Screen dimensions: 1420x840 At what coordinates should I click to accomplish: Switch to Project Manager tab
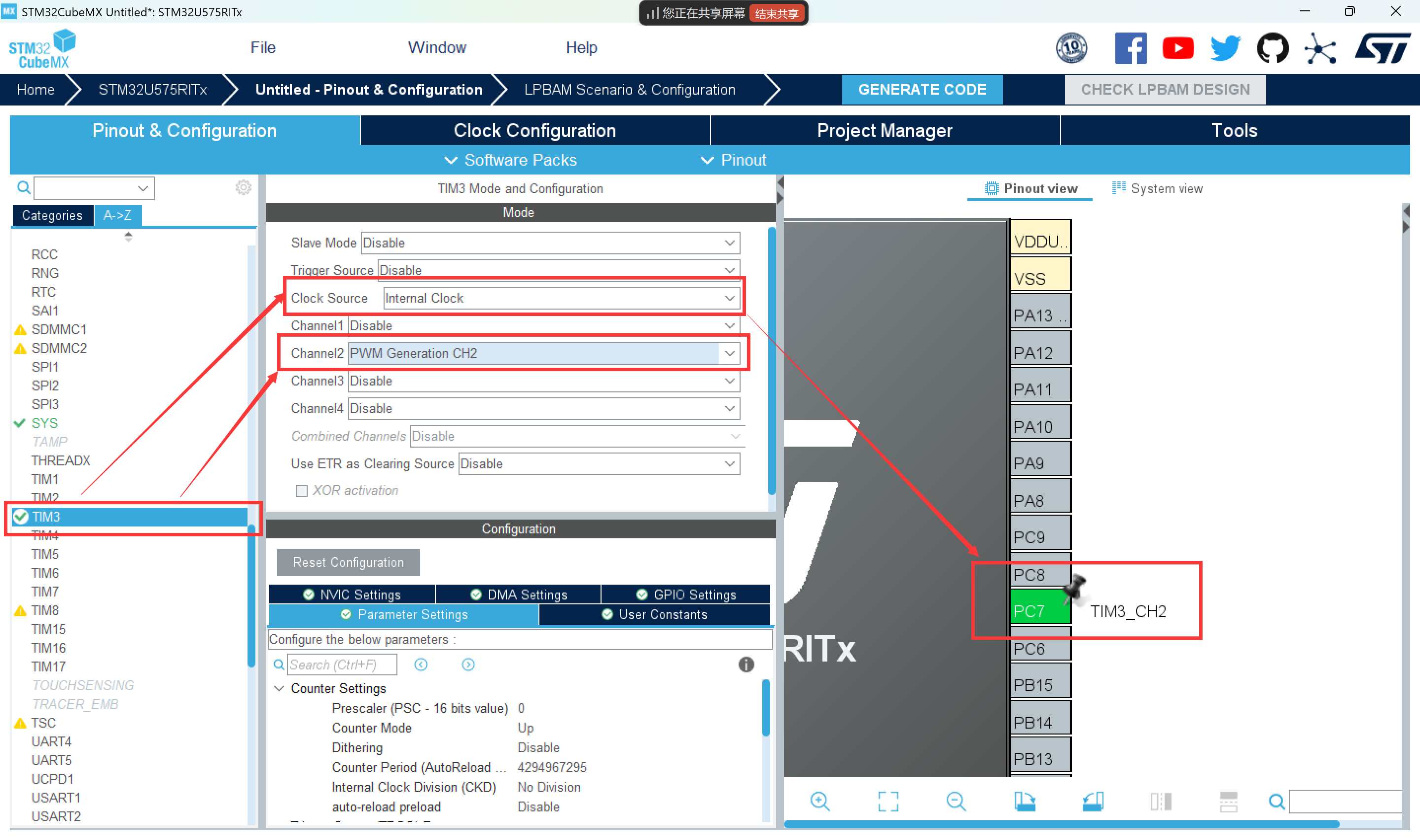[x=885, y=130]
